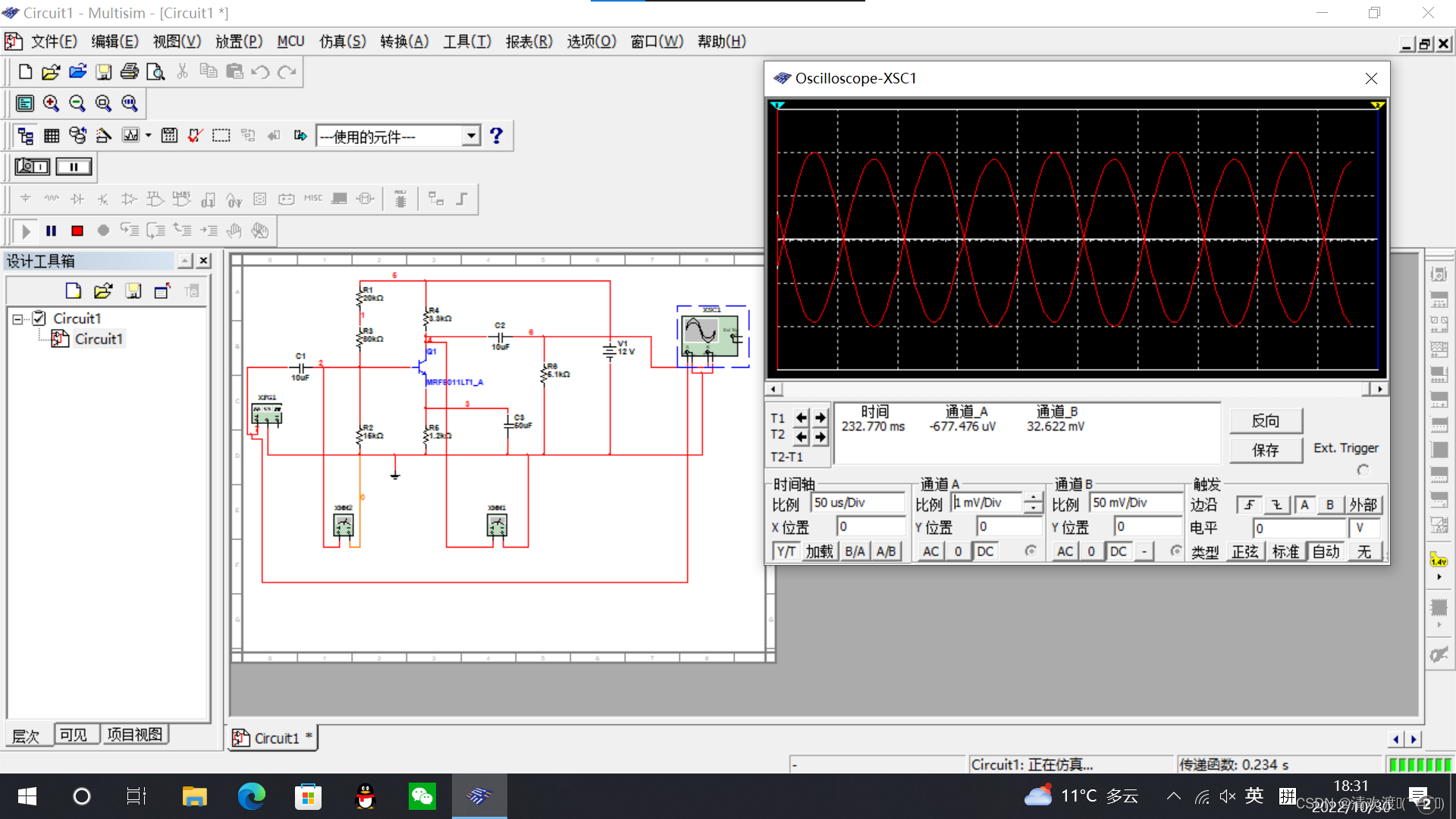Pin the 设计工具箱 panel
This screenshot has height=819, width=1456.
pyautogui.click(x=185, y=261)
